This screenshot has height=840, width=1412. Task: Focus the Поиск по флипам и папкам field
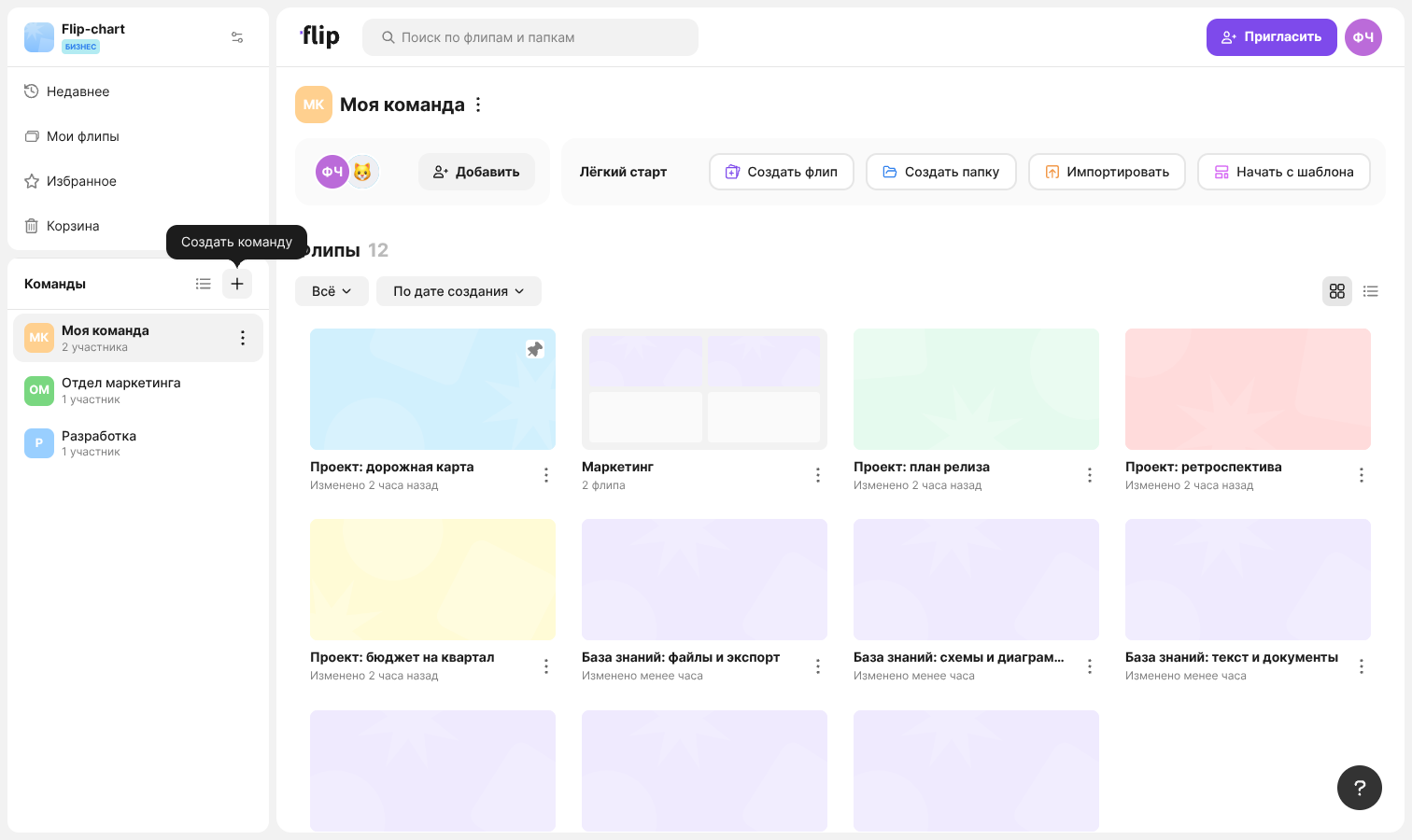tap(530, 37)
